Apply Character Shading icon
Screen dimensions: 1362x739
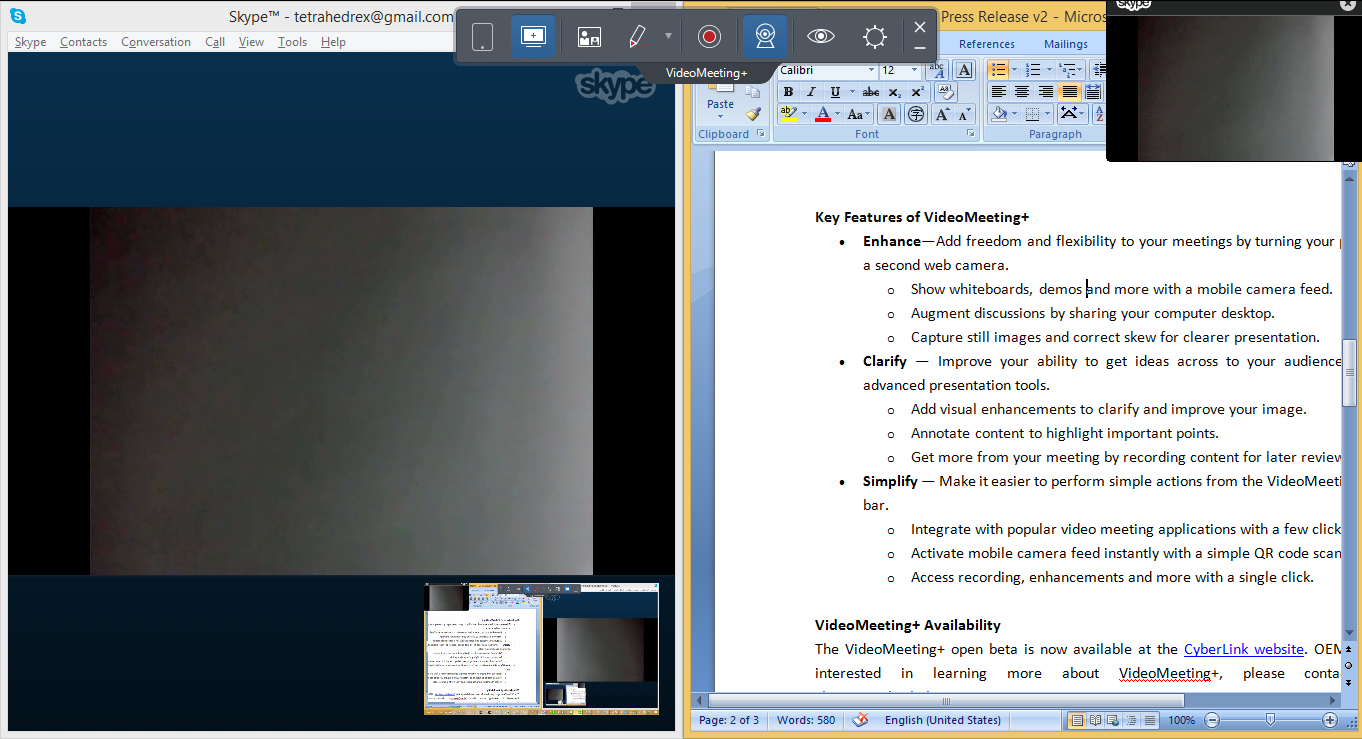889,114
